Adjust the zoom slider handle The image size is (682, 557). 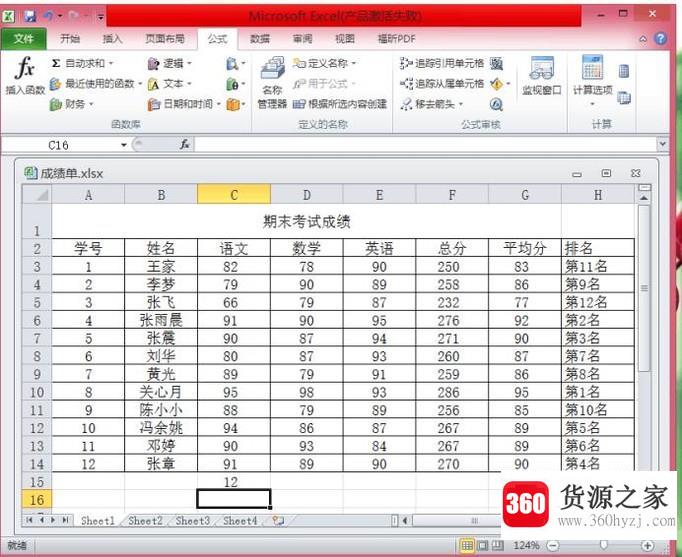point(604,545)
